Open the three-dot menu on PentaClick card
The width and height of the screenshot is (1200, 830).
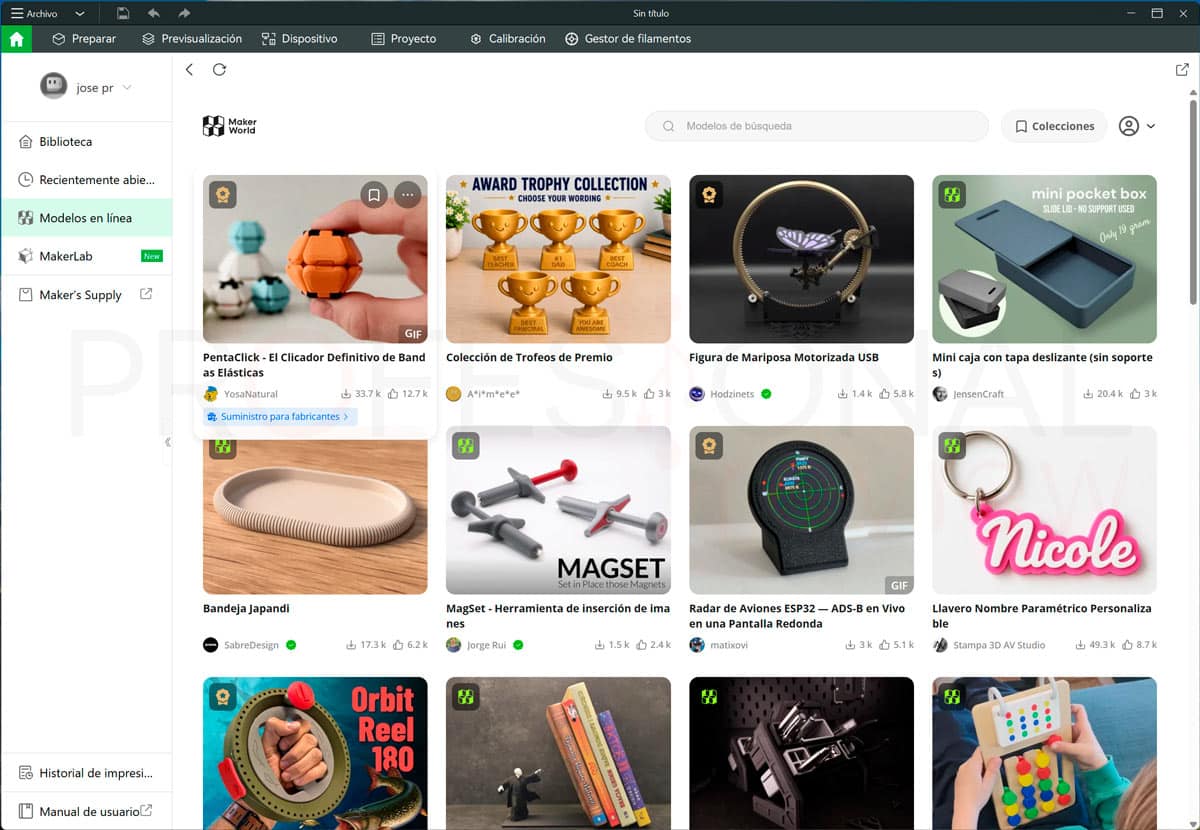(407, 195)
